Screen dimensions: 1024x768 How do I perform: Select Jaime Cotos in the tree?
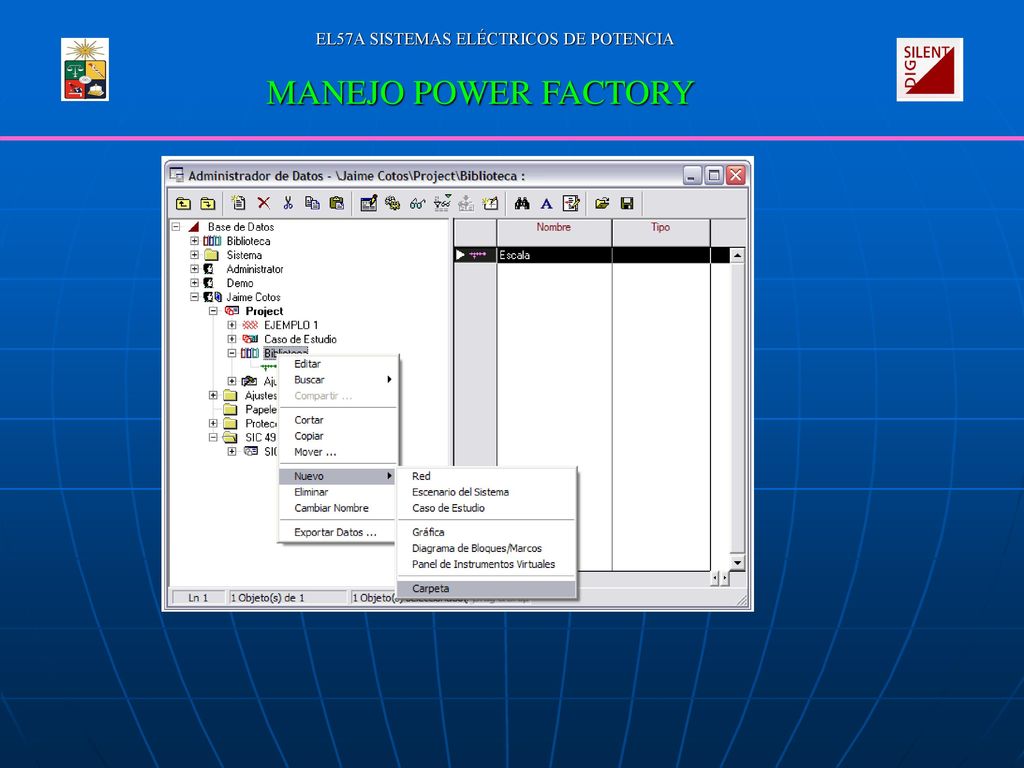253,297
